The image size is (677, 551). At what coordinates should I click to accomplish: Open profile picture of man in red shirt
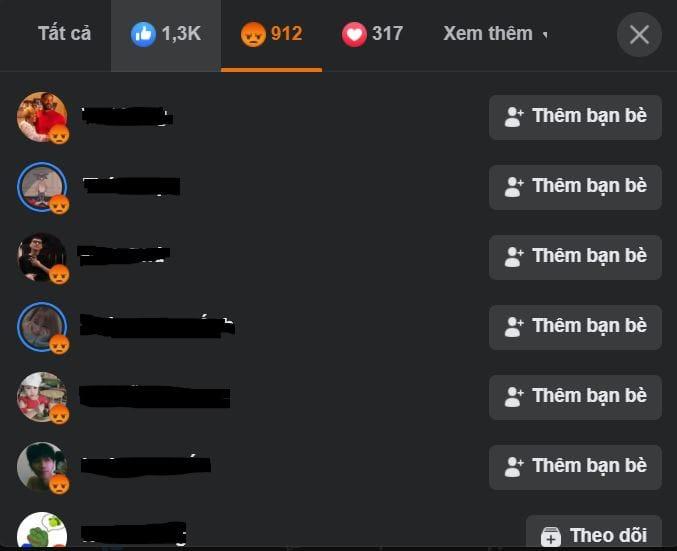click(42, 117)
